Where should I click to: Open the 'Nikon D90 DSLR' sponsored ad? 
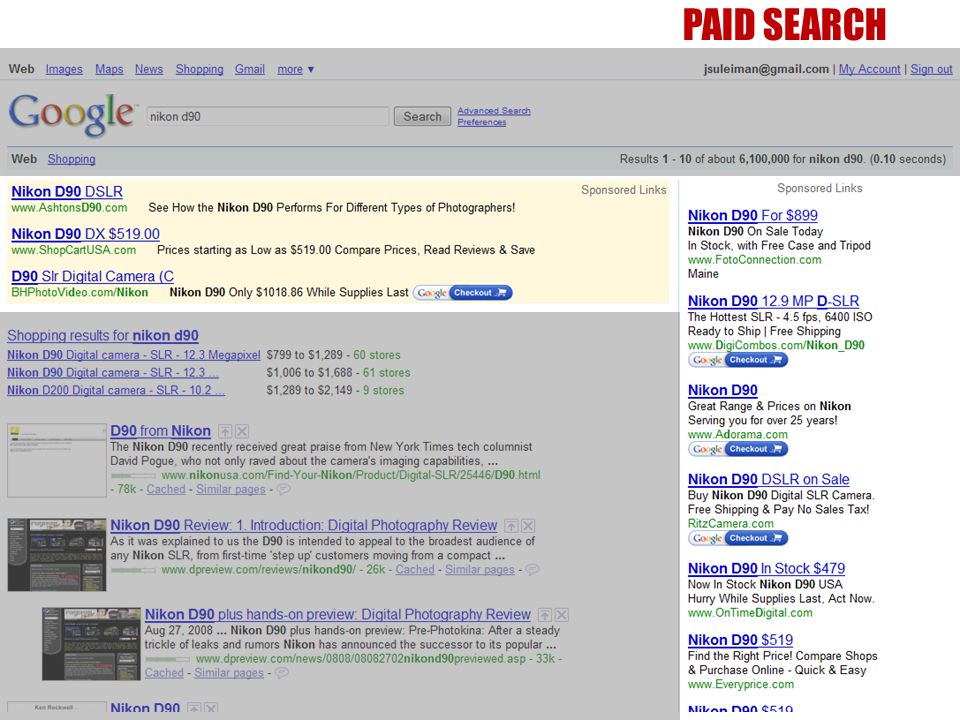pyautogui.click(x=67, y=192)
